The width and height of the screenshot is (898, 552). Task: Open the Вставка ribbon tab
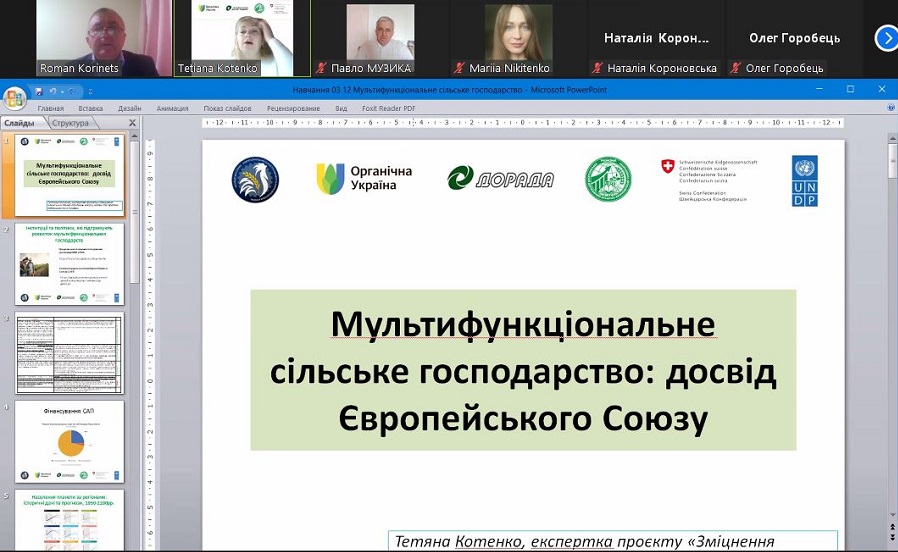[x=90, y=108]
